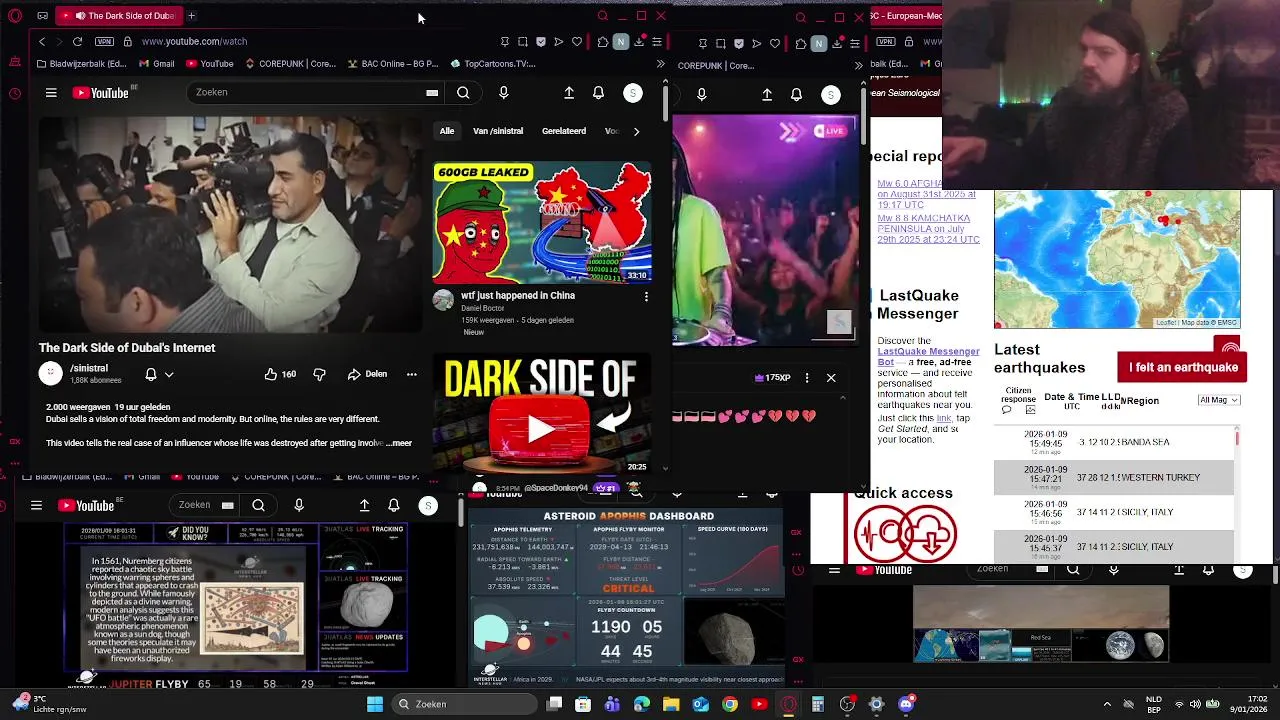1280x720 pixels.
Task: Open Mw 6.0 Afghanistan report link
Action: 926,194
